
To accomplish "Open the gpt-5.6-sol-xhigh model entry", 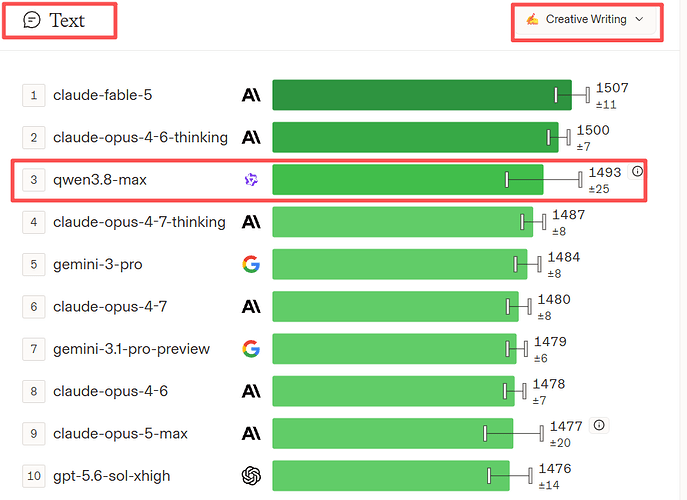I will (x=112, y=476).
